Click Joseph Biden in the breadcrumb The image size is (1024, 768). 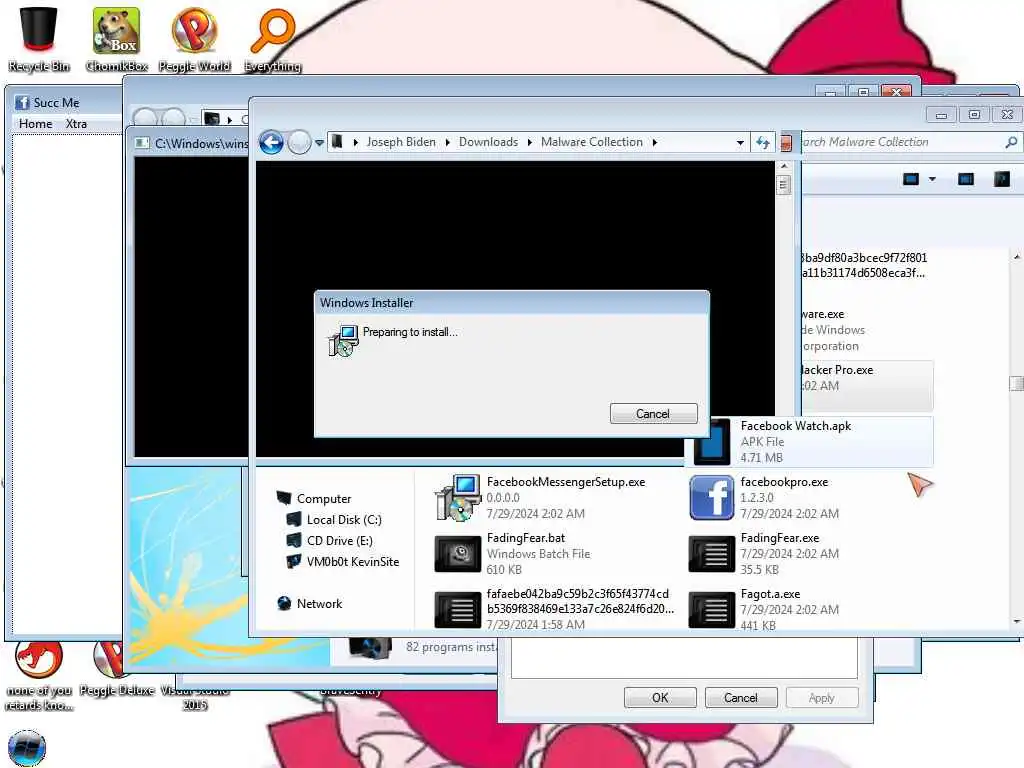pos(401,142)
